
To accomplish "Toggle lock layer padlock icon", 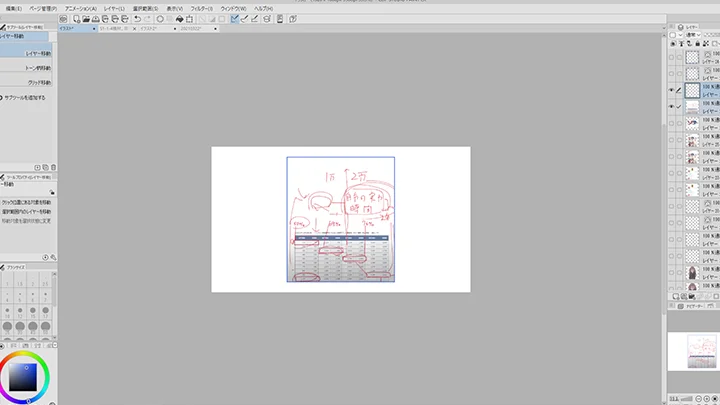I will point(698,44).
